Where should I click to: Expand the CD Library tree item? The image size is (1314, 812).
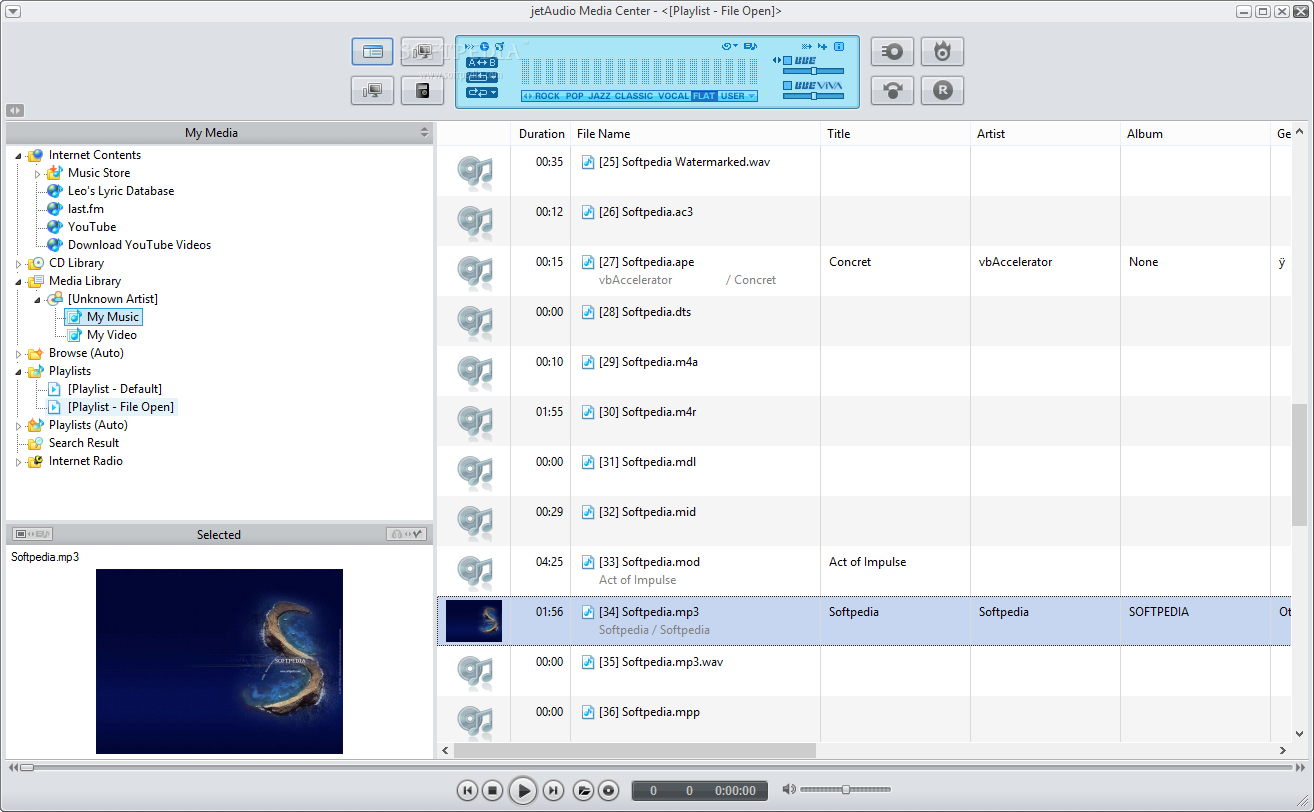(18, 262)
